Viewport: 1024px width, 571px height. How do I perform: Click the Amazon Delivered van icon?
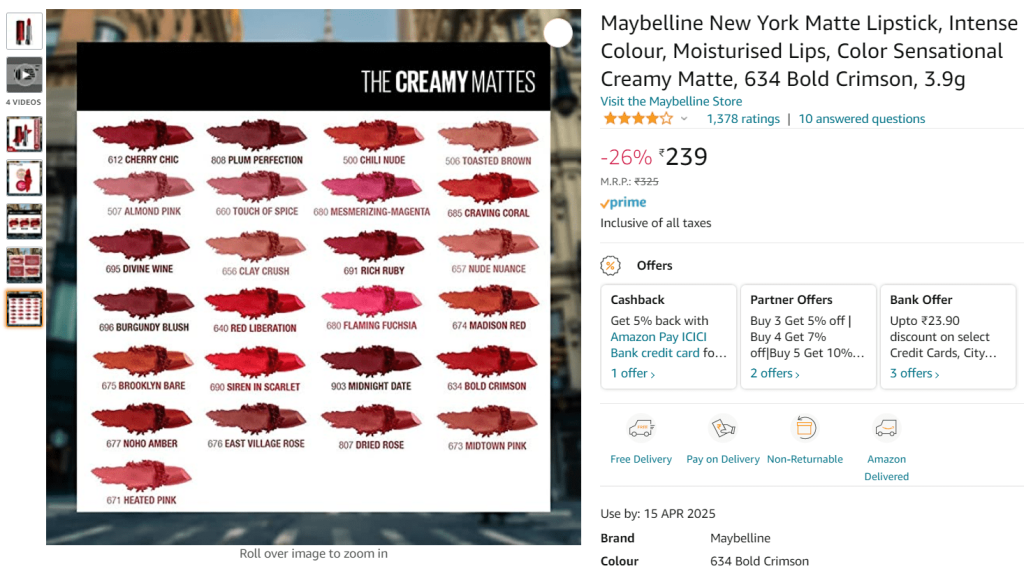pos(886,429)
